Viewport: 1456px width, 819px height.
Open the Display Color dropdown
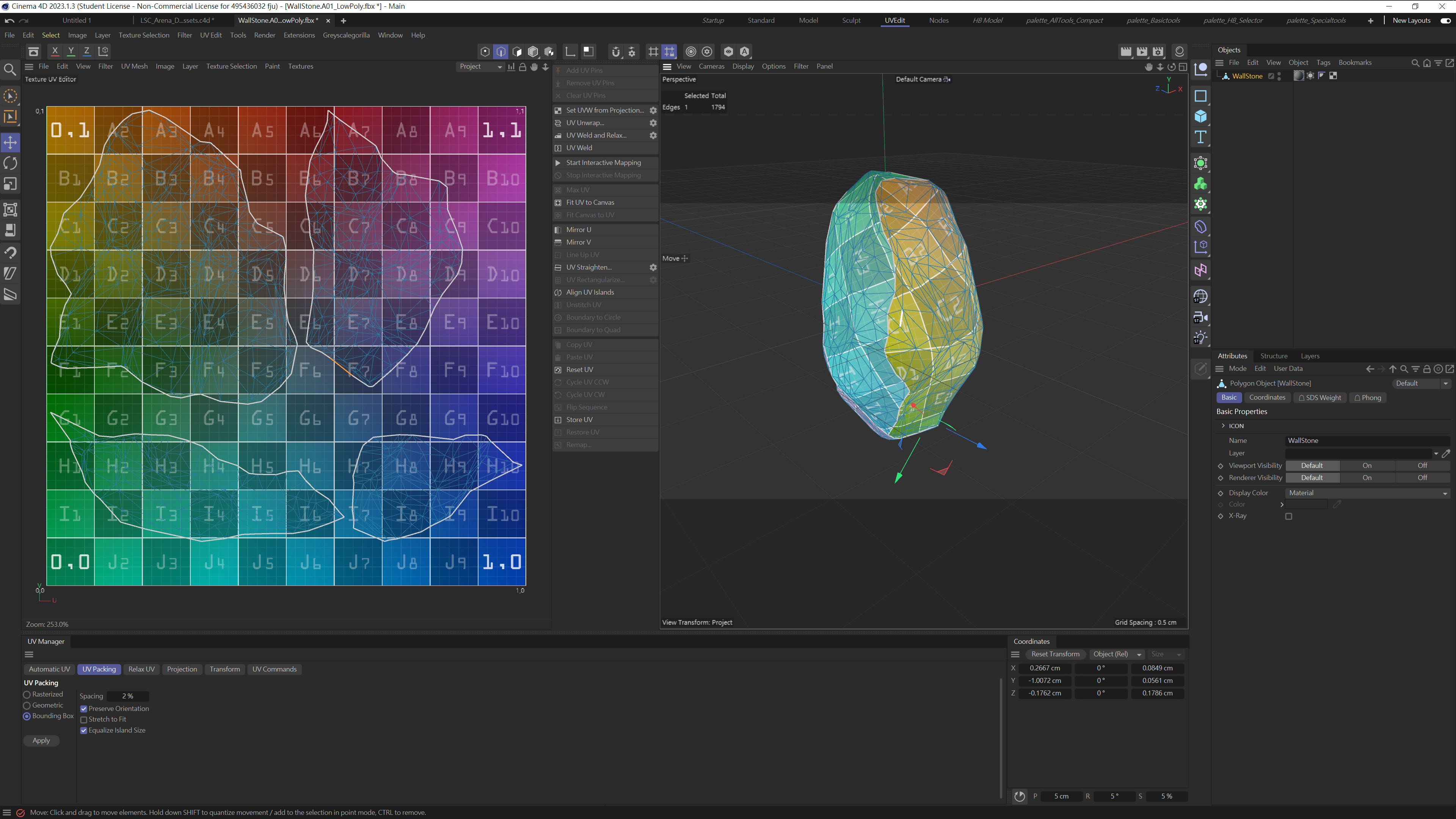[1367, 493]
